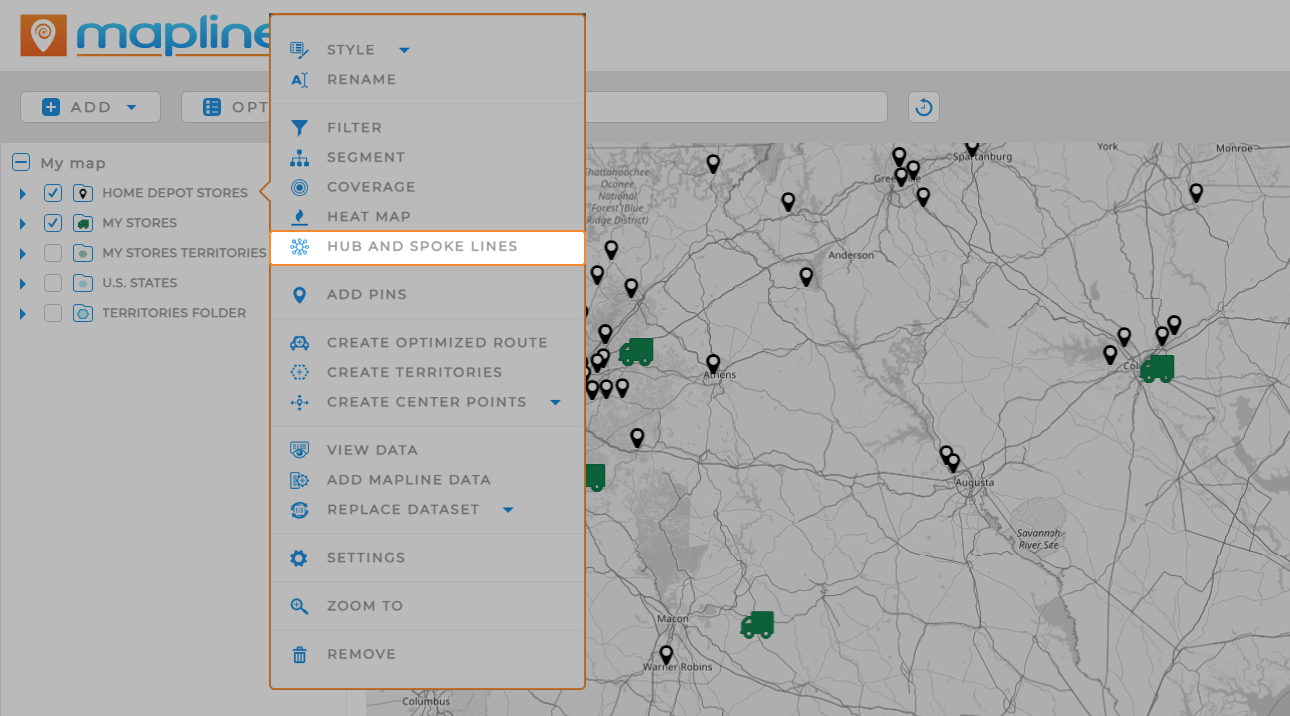Expand the TERRITORIES FOLDER tree arrow
This screenshot has height=716, width=1290.
coord(22,312)
